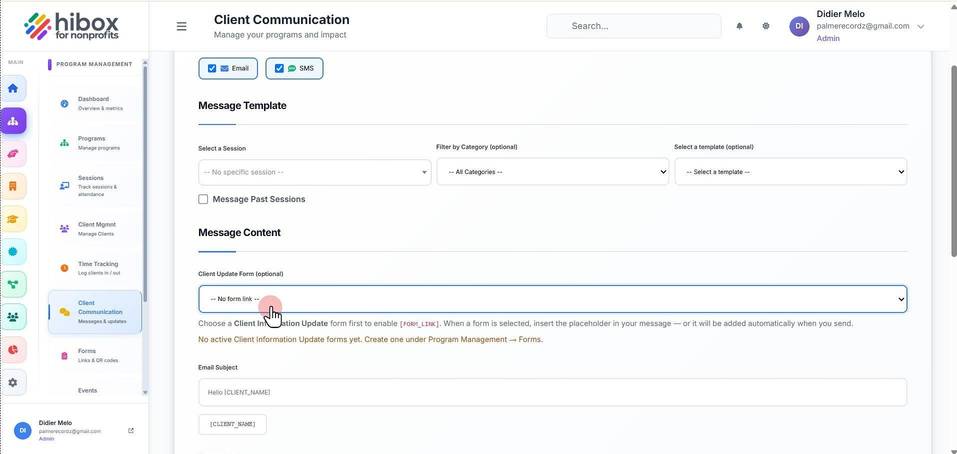Open the Select a template dropdown

(x=790, y=172)
